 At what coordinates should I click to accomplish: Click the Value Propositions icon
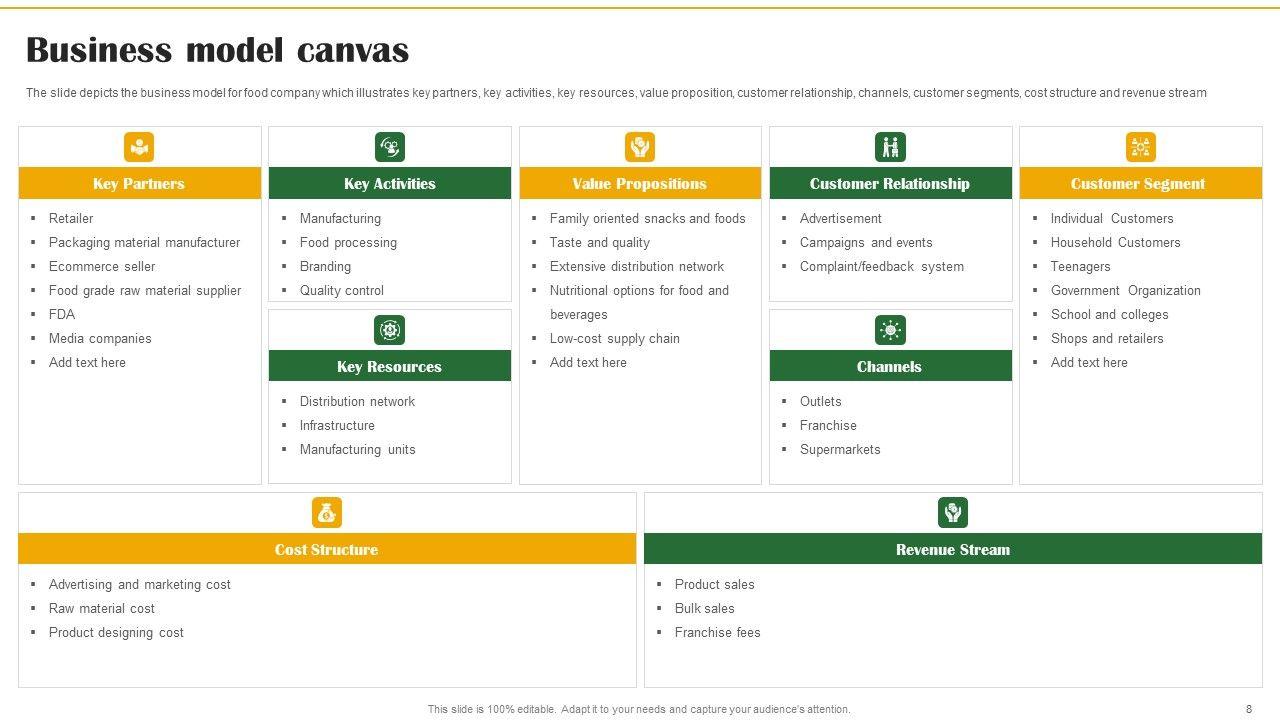coord(640,147)
